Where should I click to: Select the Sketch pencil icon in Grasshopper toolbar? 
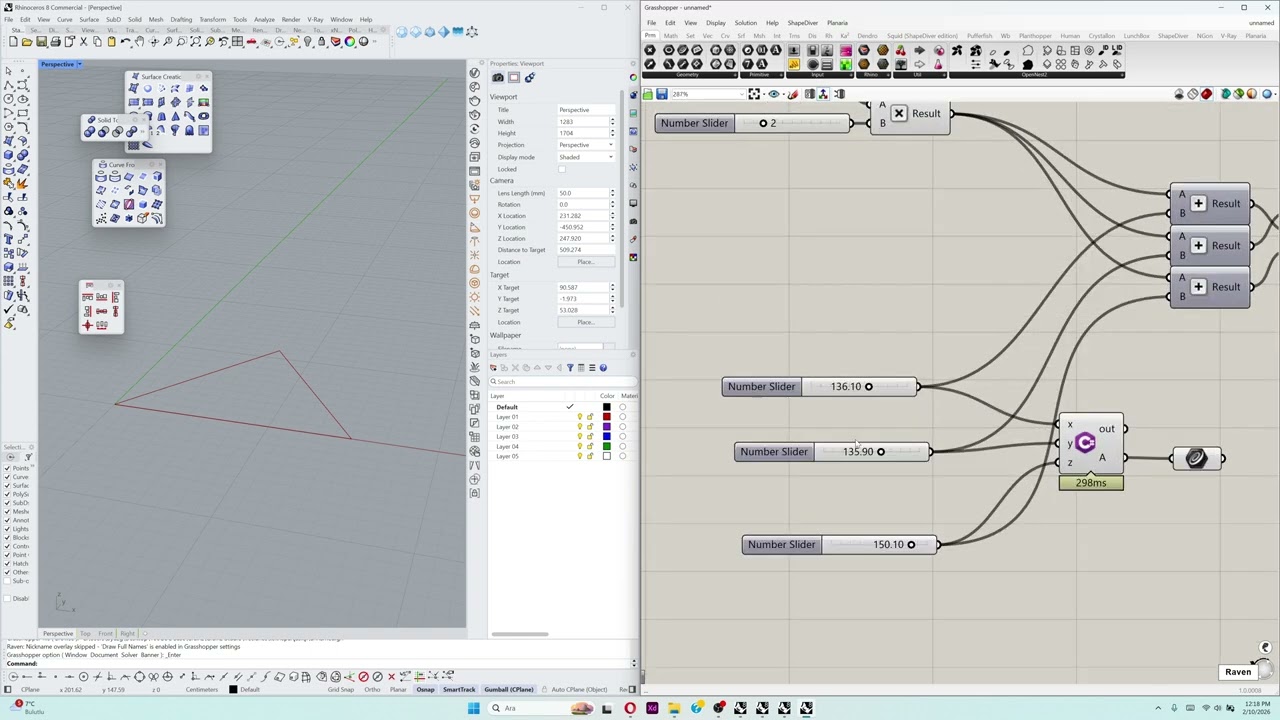point(793,94)
